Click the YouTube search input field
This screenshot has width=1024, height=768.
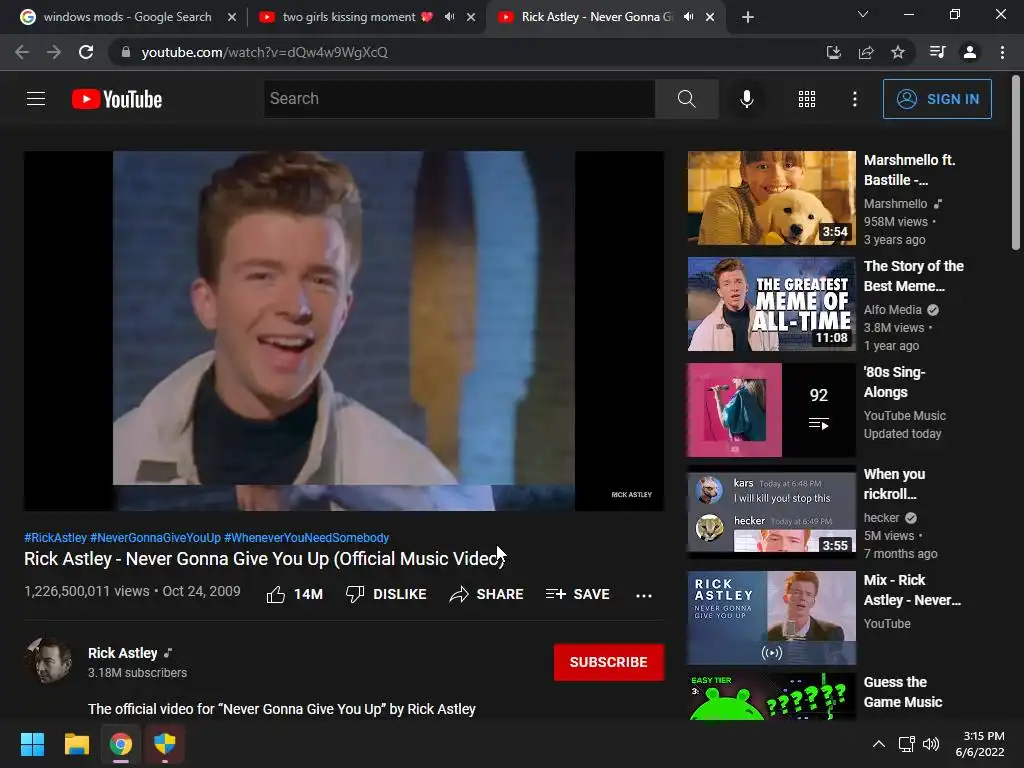(459, 99)
